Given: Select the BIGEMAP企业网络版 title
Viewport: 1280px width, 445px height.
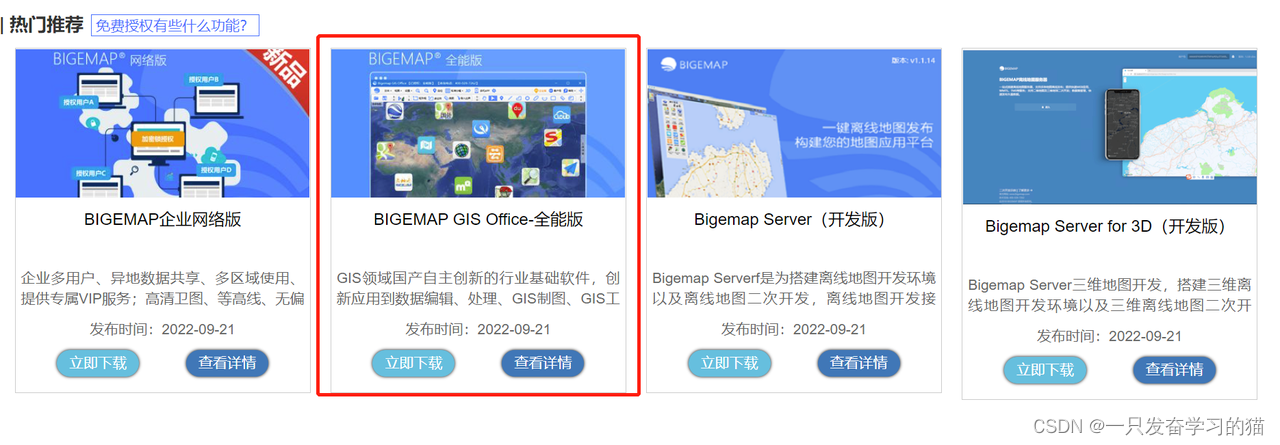Looking at the screenshot, I should 163,220.
